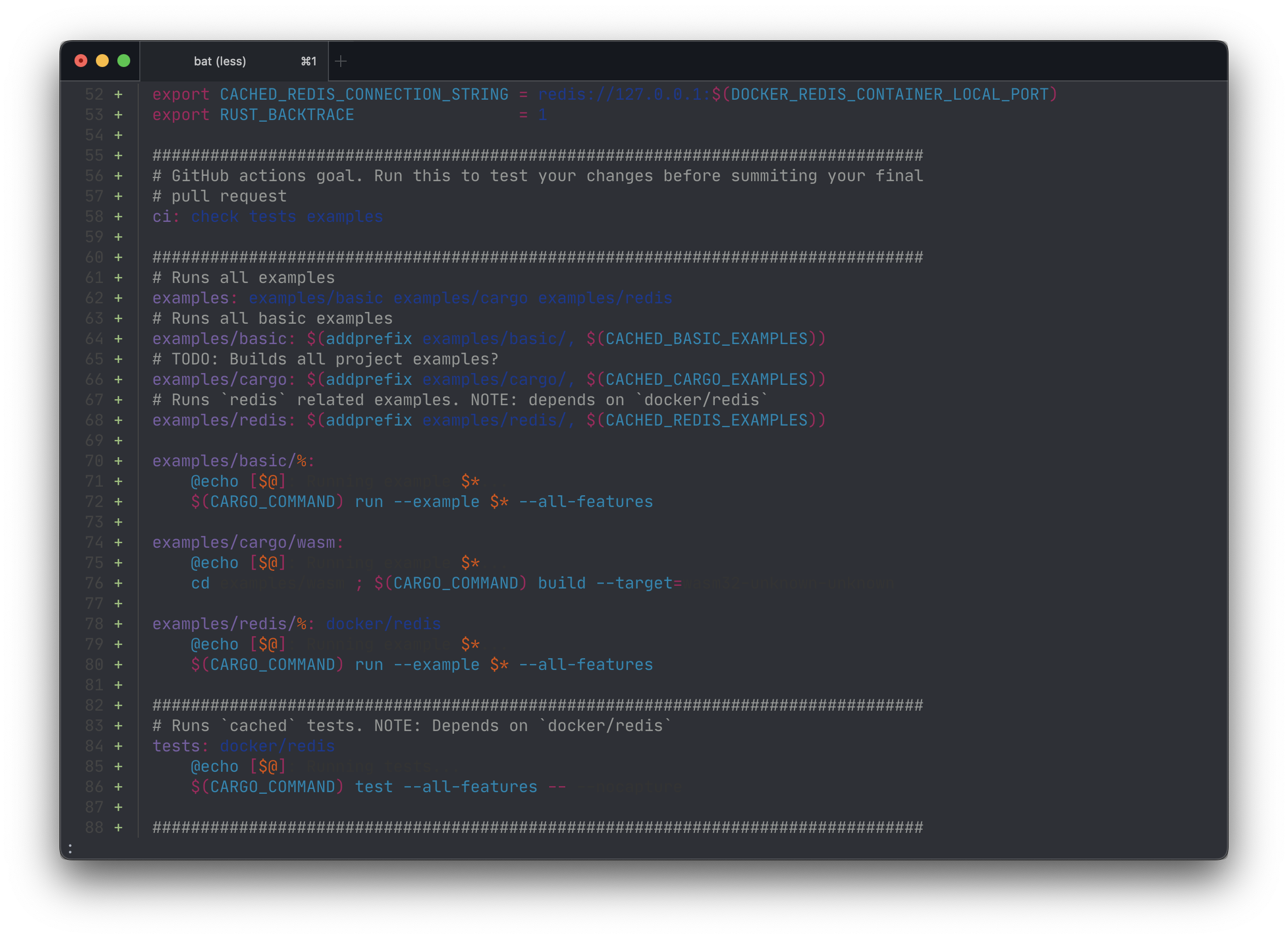This screenshot has width=1288, height=939.
Task: Select the CACHED_REDIS_CONNECTION_STRING export line
Action: tap(364, 94)
